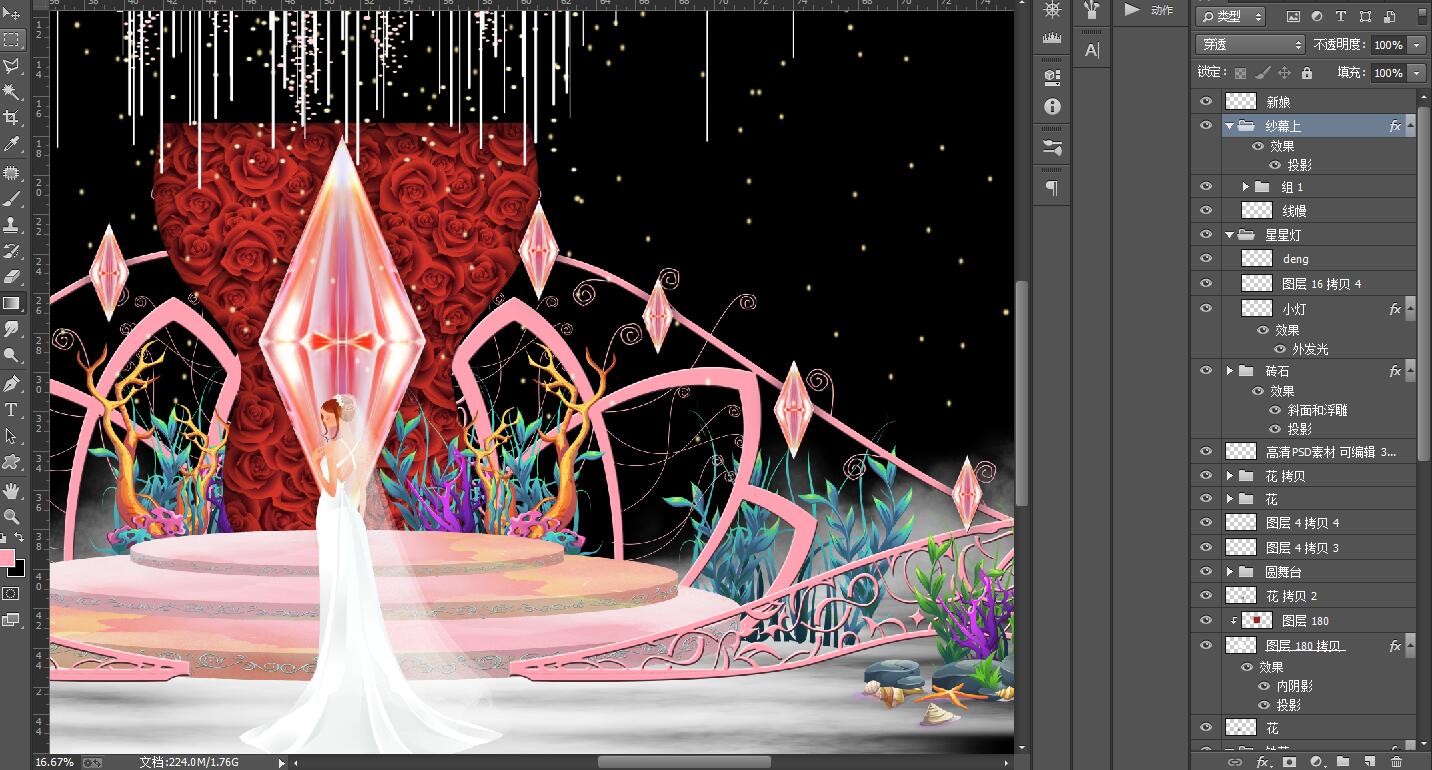The width and height of the screenshot is (1432, 770).
Task: Open the blend mode 穿透 dropdown
Action: pyautogui.click(x=1250, y=45)
